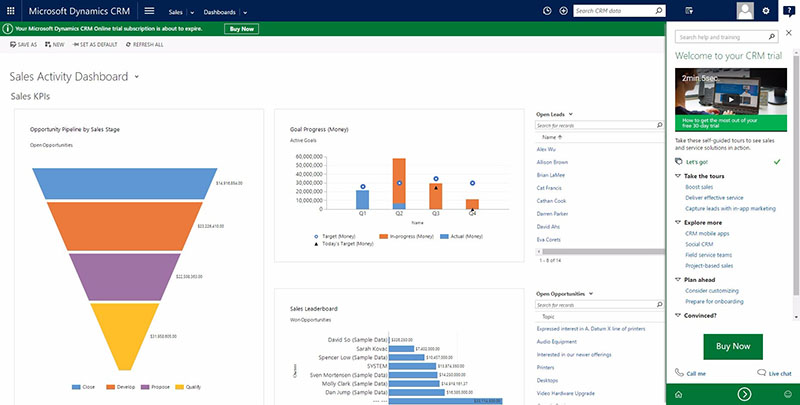Open the Audio Equipment opportunity
This screenshot has width=800, height=405.
pyautogui.click(x=557, y=342)
